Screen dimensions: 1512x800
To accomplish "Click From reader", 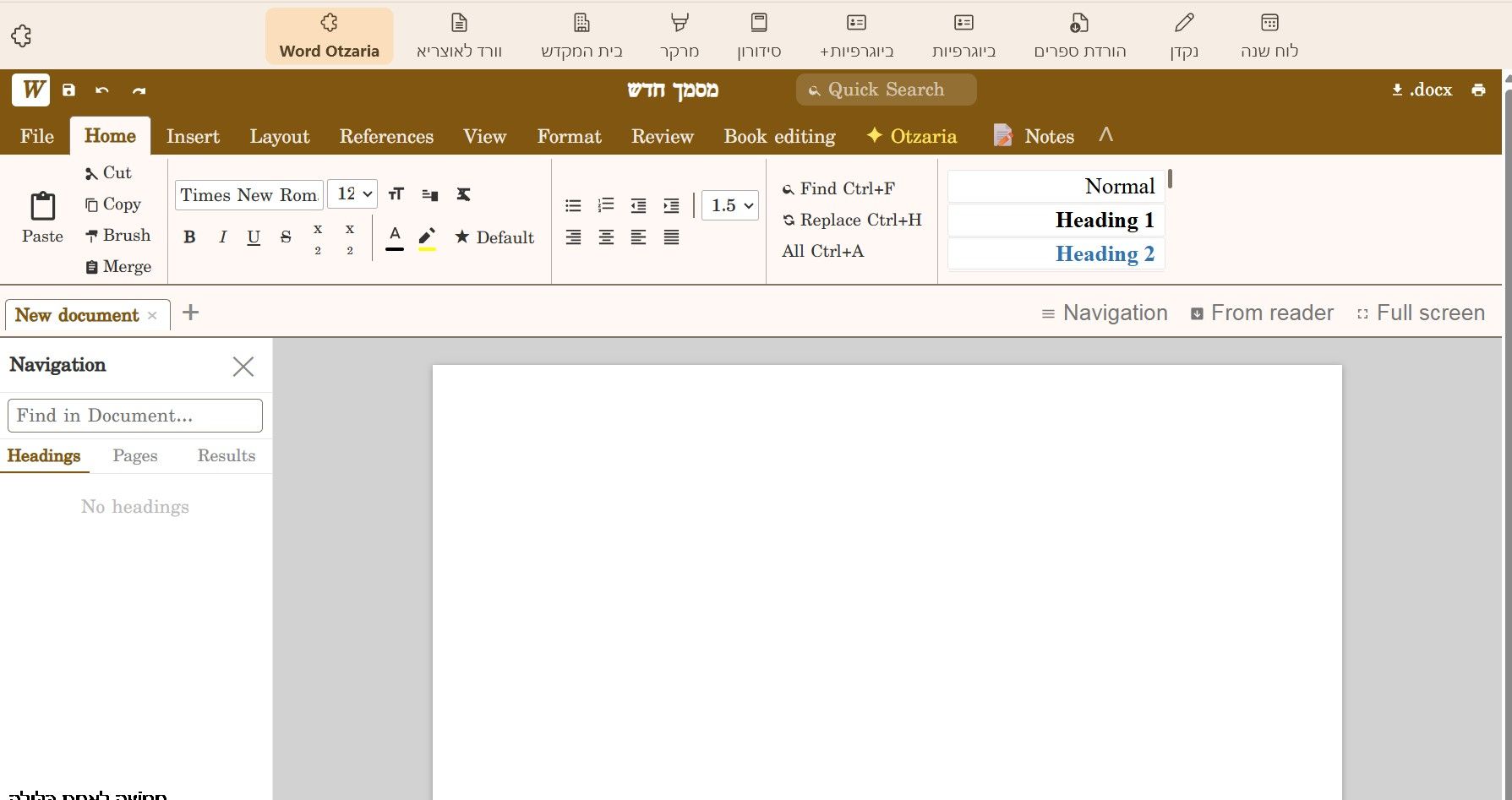I will click(1262, 313).
